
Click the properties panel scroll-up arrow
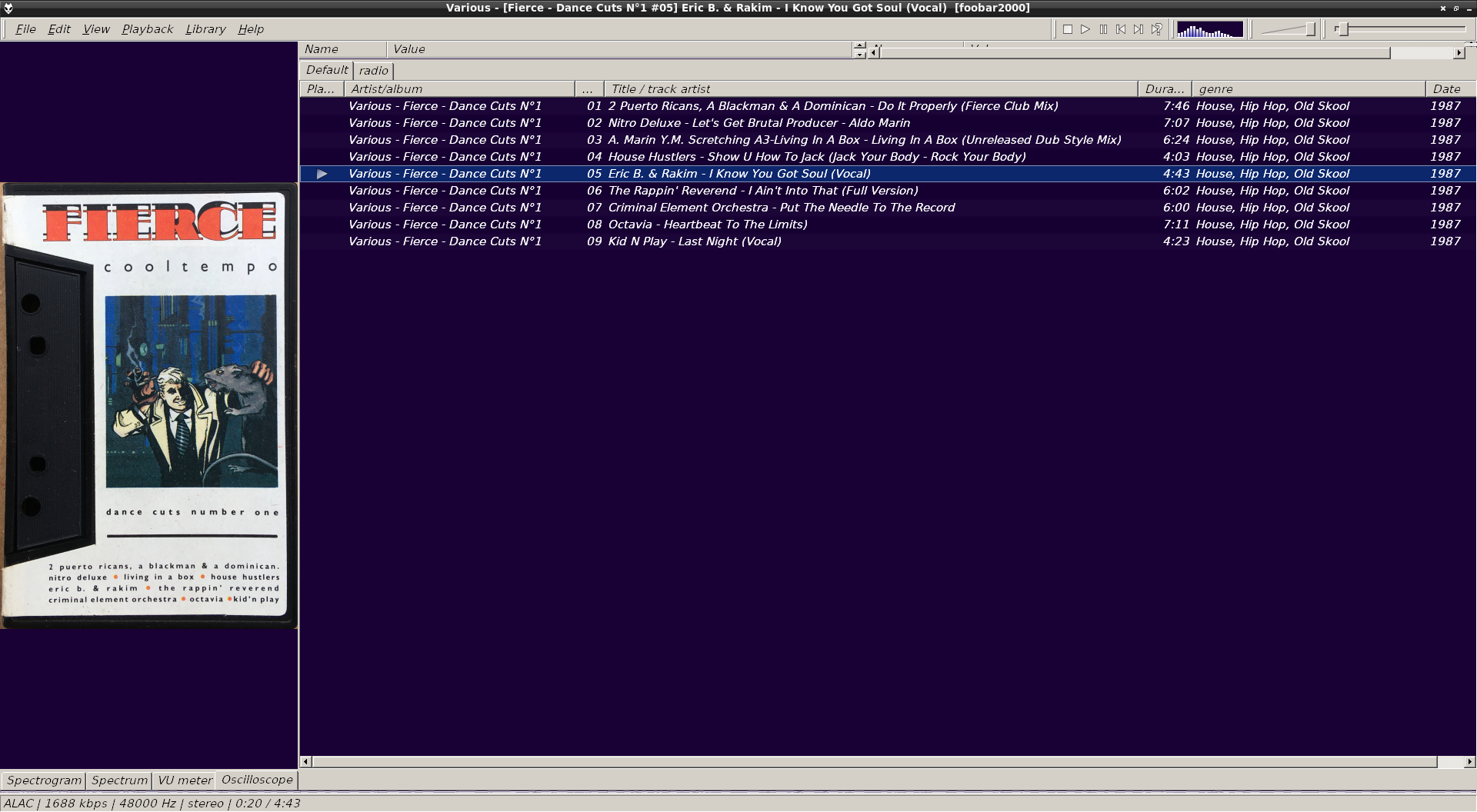pos(859,45)
